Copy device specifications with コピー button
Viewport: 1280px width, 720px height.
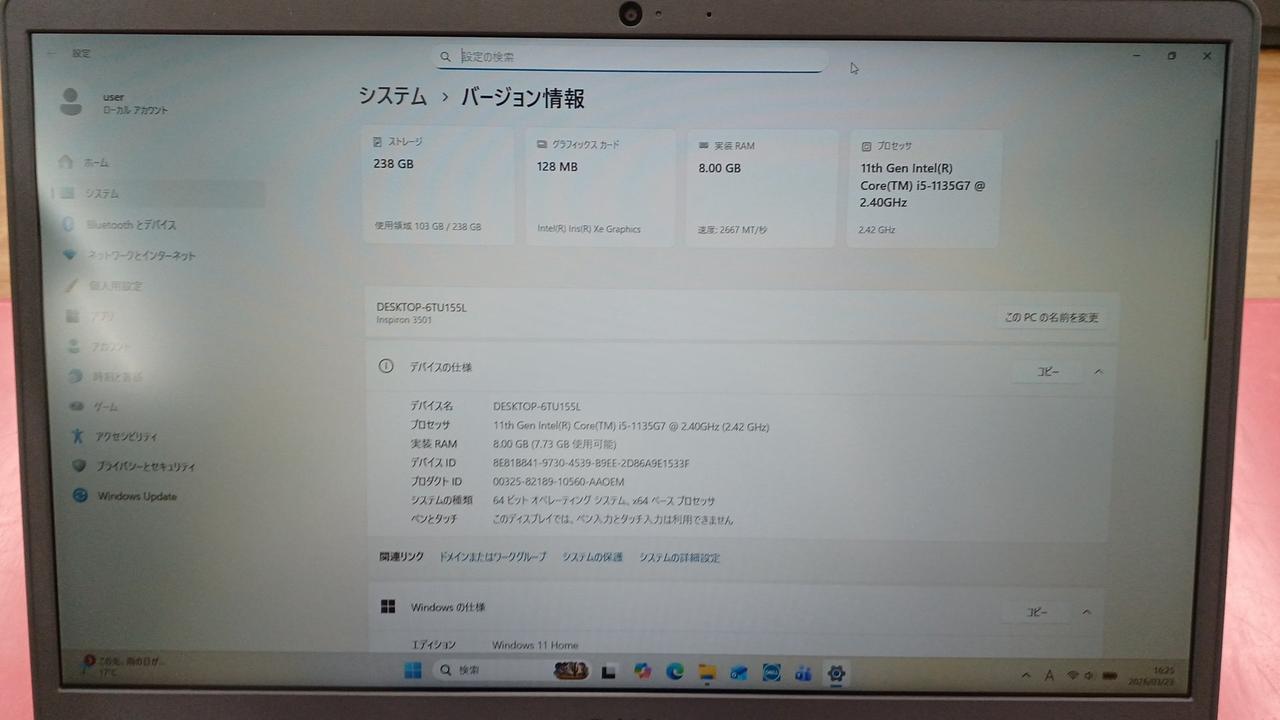coord(1047,372)
